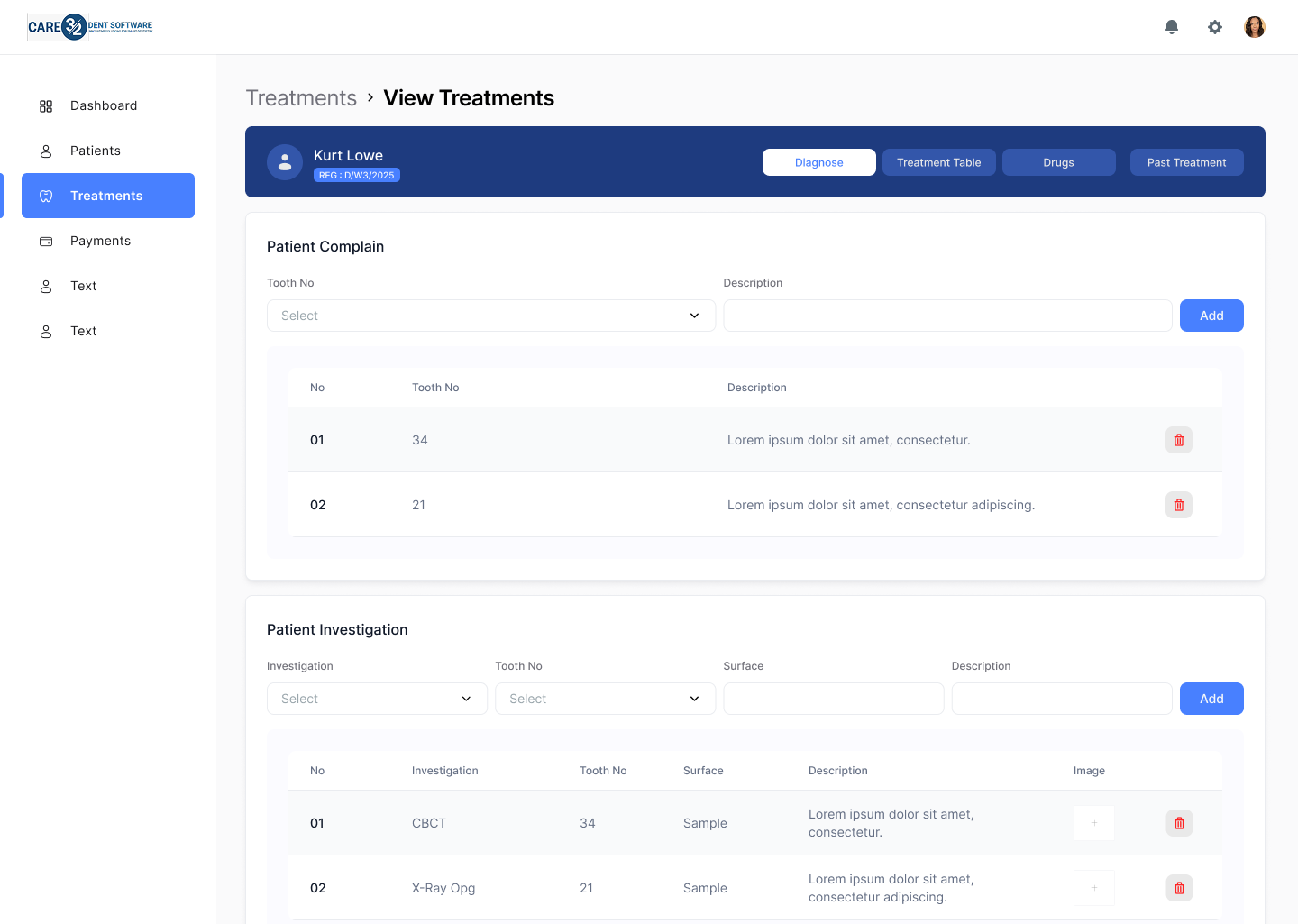Screen dimensions: 1298x924
Task: Remove the X-Ray Opg investigation row
Action: 1179,888
